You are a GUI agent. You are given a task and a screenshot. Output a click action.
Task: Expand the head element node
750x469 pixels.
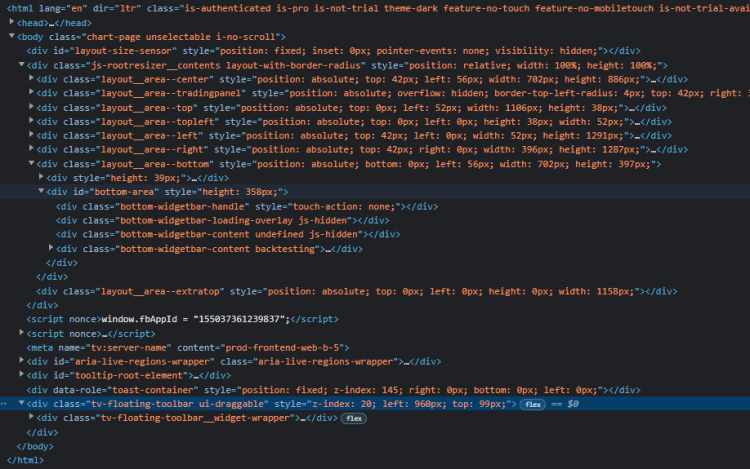(11, 22)
